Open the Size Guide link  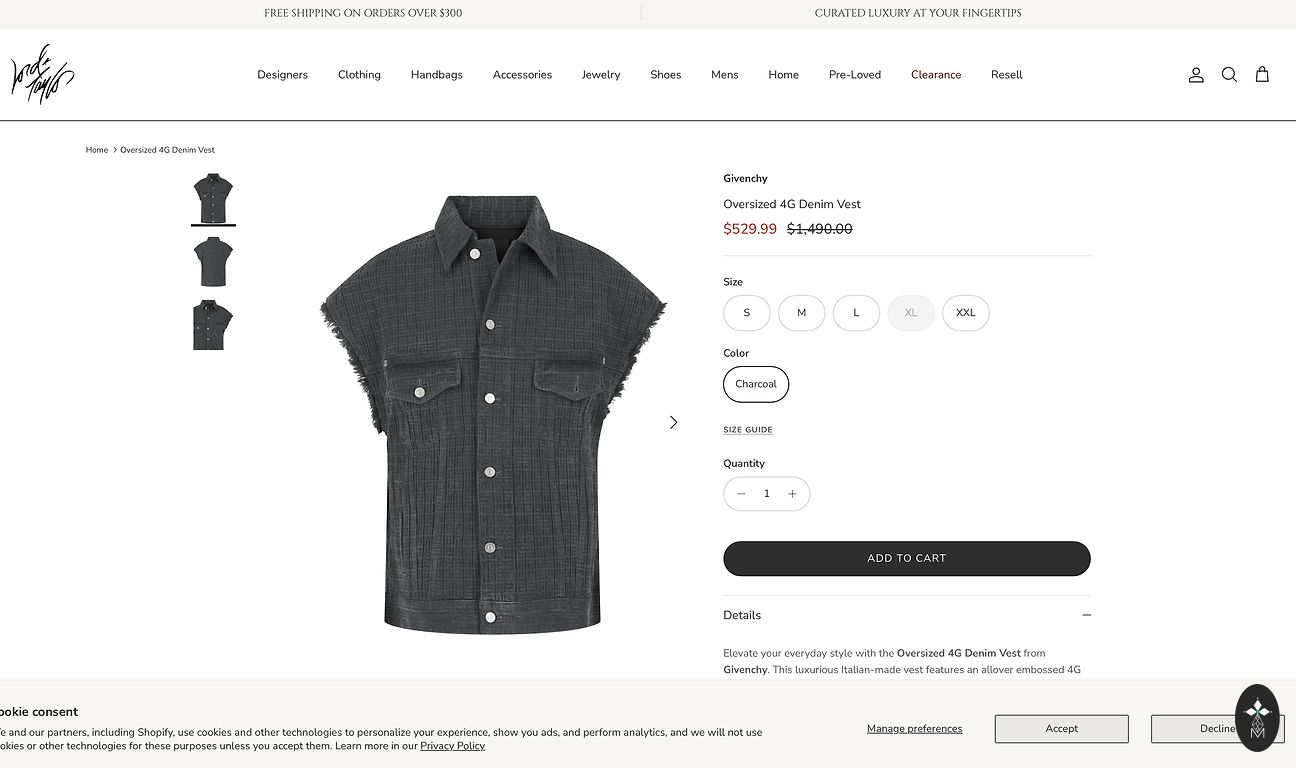(748, 430)
